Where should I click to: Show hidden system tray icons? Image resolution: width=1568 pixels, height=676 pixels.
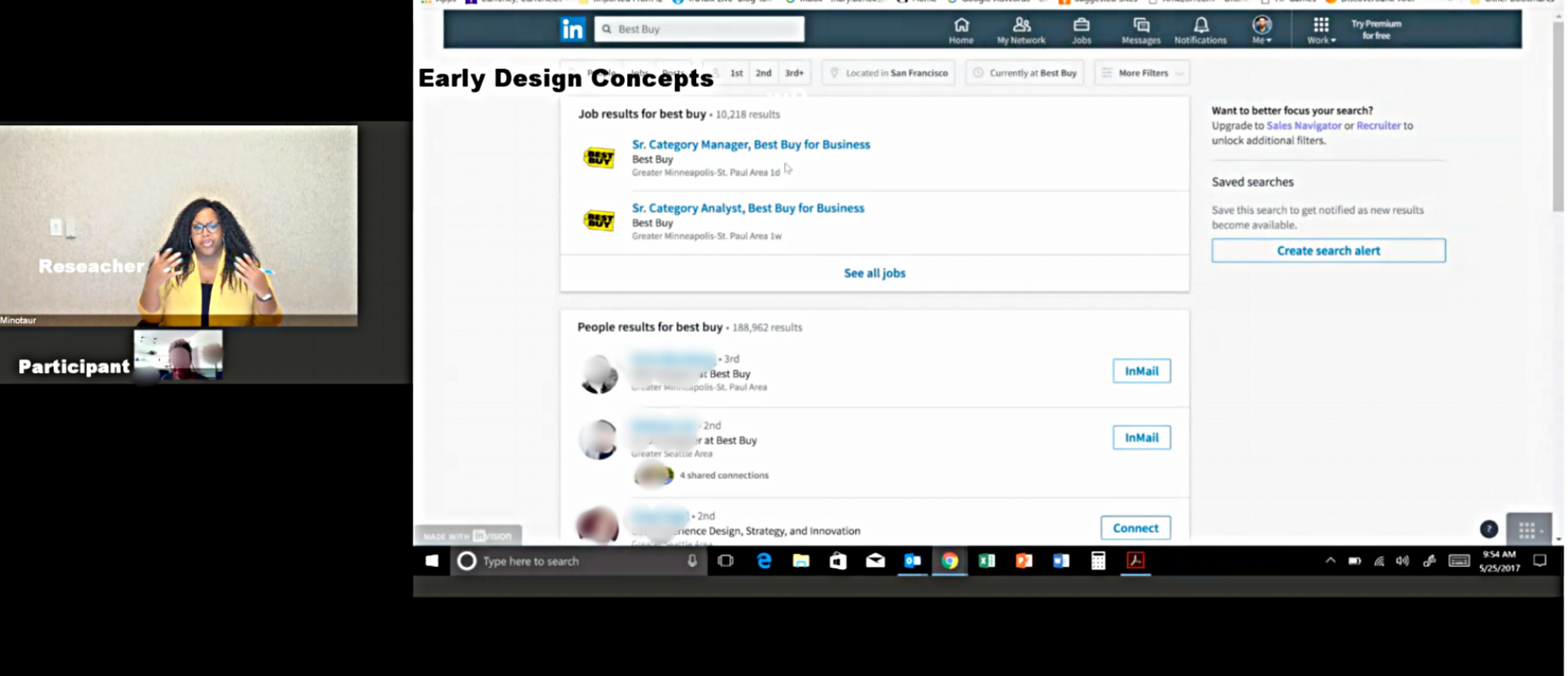point(1331,560)
